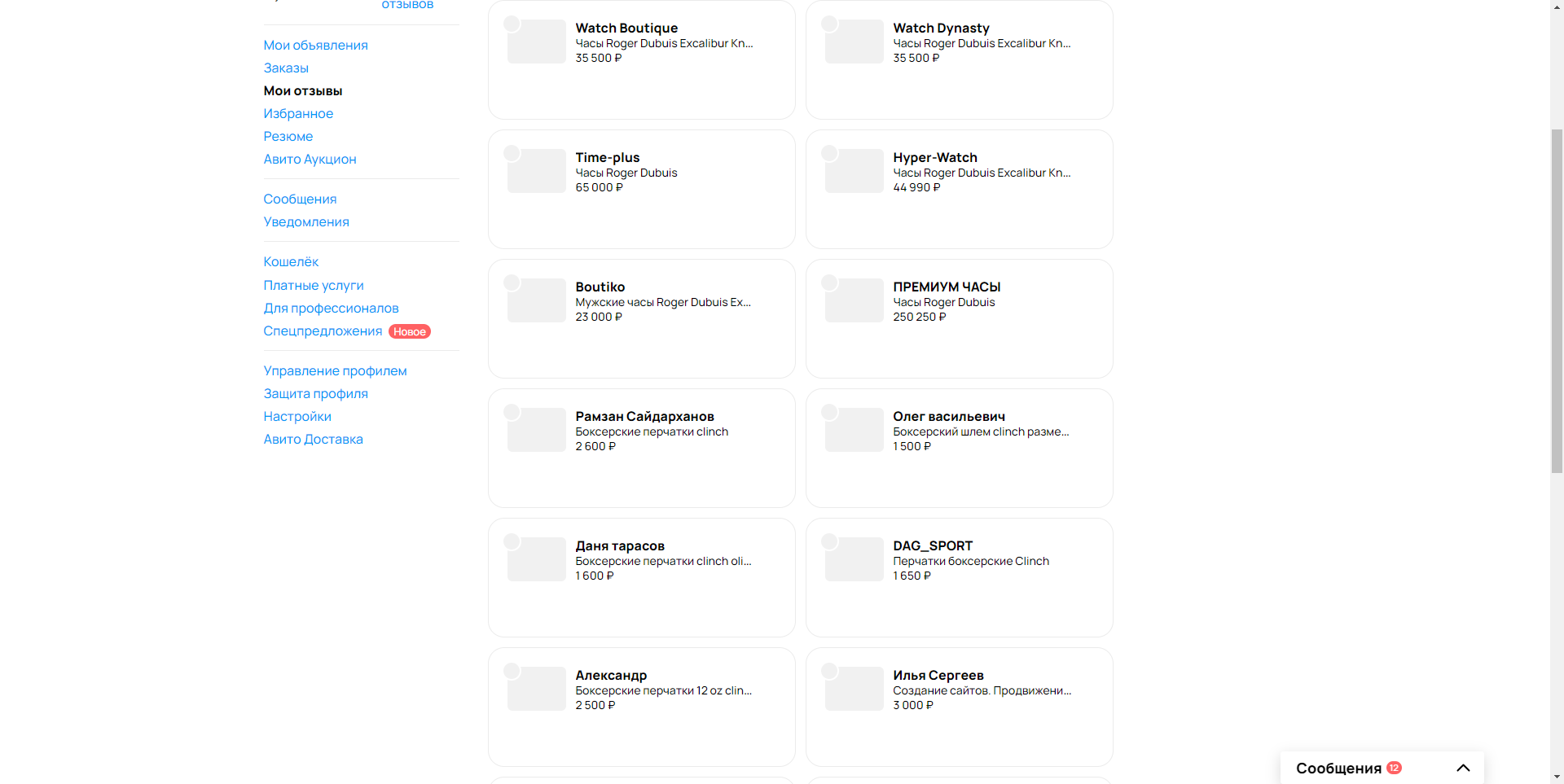
Task: Go to Платные услуги
Action: pyautogui.click(x=314, y=286)
